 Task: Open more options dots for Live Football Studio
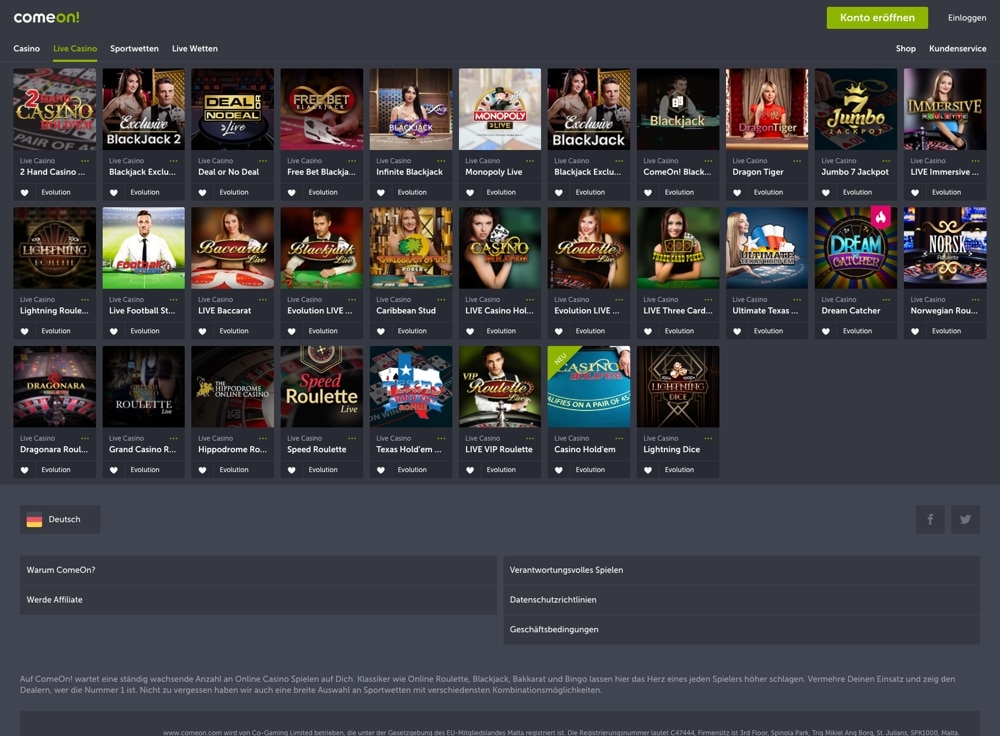coord(174,300)
